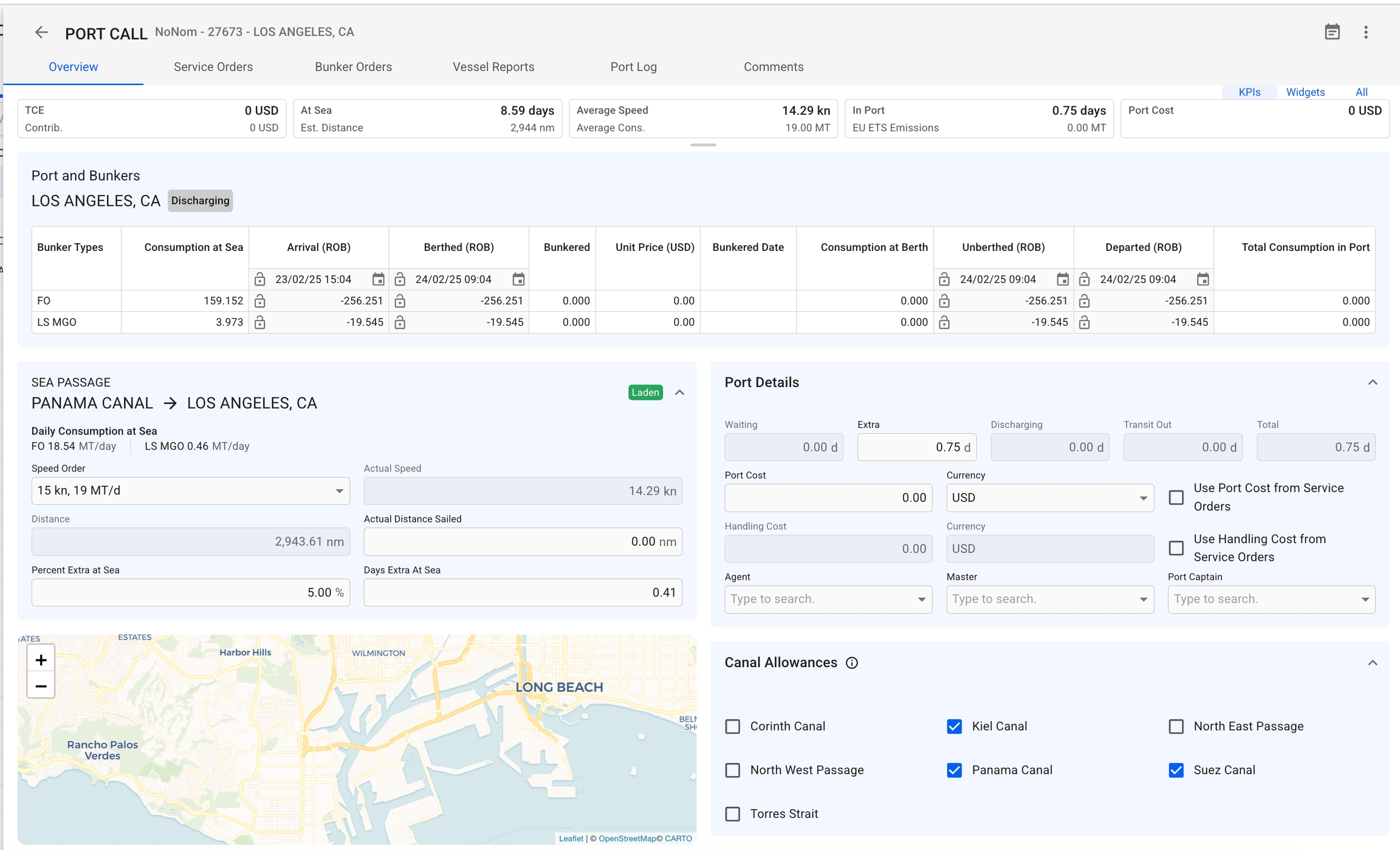Viewport: 1400px width, 850px height.
Task: Collapse the Port Details section
Action: click(1372, 383)
